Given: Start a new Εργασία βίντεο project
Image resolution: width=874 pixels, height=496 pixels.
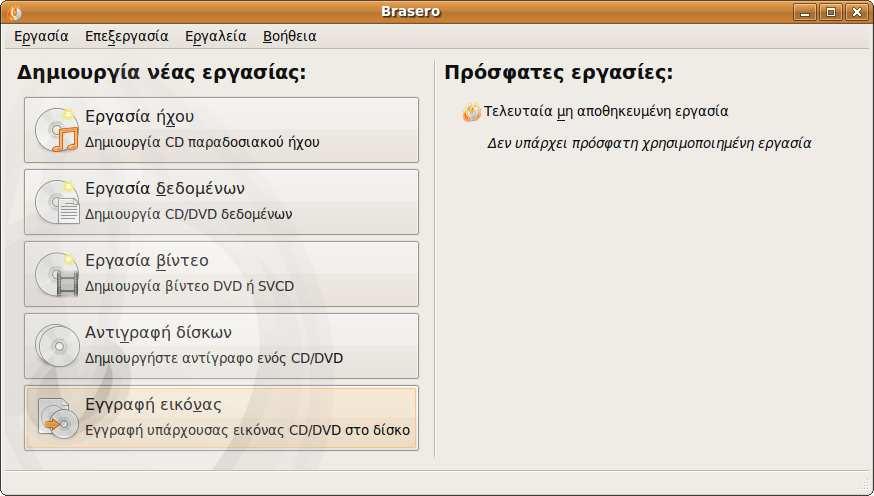Looking at the screenshot, I should (221, 274).
